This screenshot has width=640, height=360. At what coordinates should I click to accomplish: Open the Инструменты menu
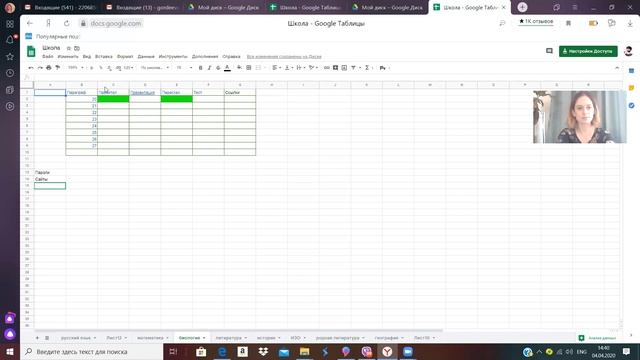[x=173, y=56]
